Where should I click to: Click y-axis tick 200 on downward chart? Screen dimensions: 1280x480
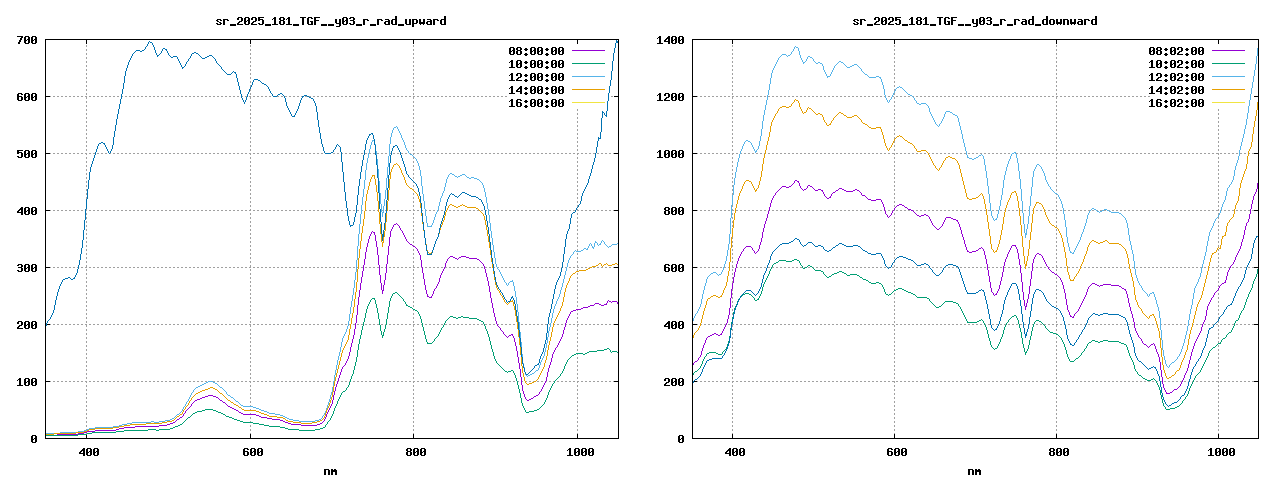tap(674, 382)
